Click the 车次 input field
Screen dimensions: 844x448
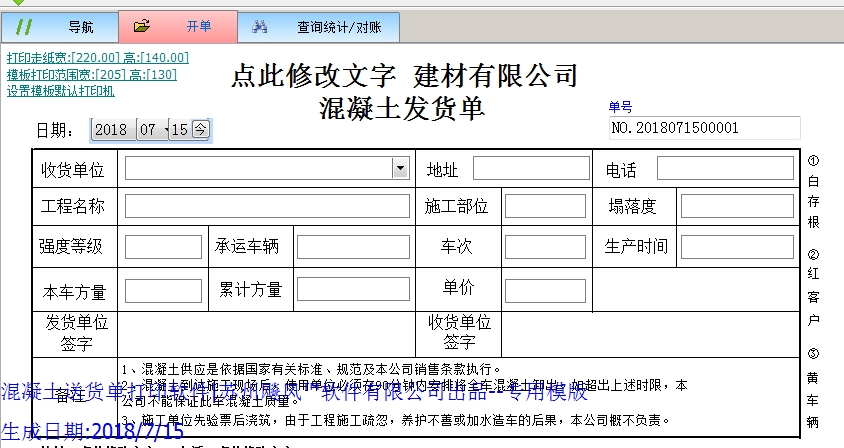pos(545,247)
